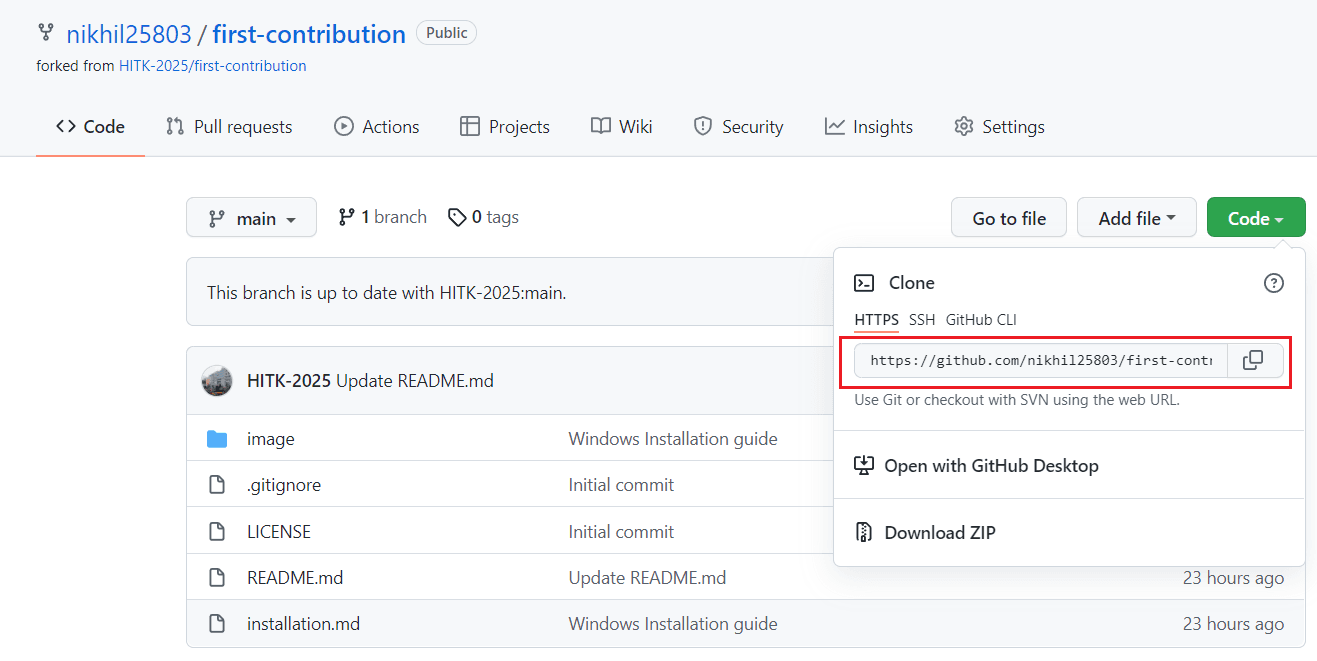Open the first-contribution repository title link

click(309, 34)
